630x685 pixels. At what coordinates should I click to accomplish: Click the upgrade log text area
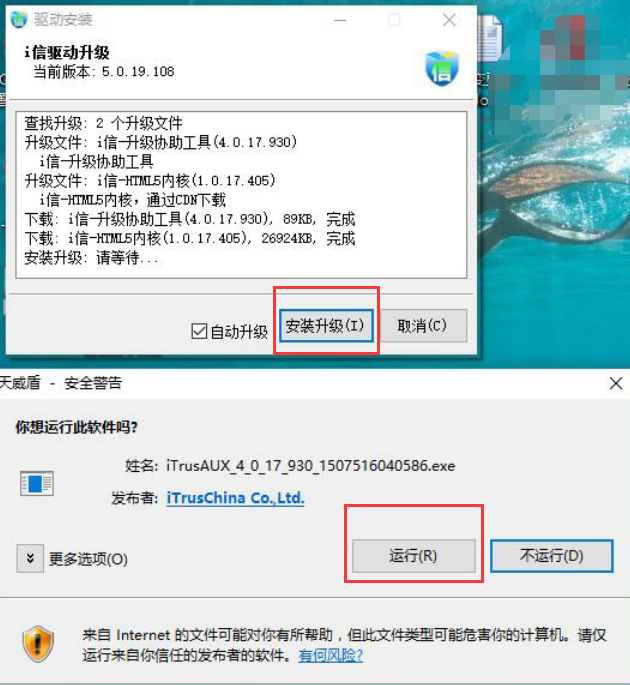coord(241,195)
